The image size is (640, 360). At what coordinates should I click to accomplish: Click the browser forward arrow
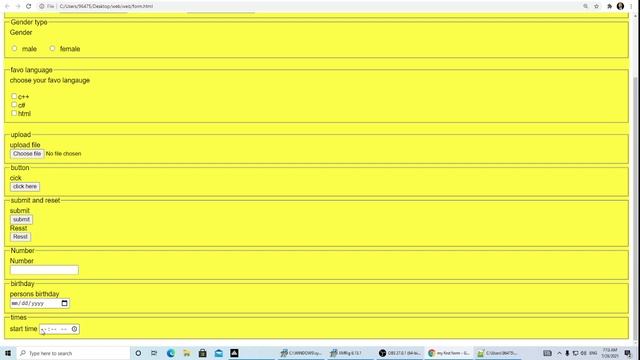click(x=18, y=6)
